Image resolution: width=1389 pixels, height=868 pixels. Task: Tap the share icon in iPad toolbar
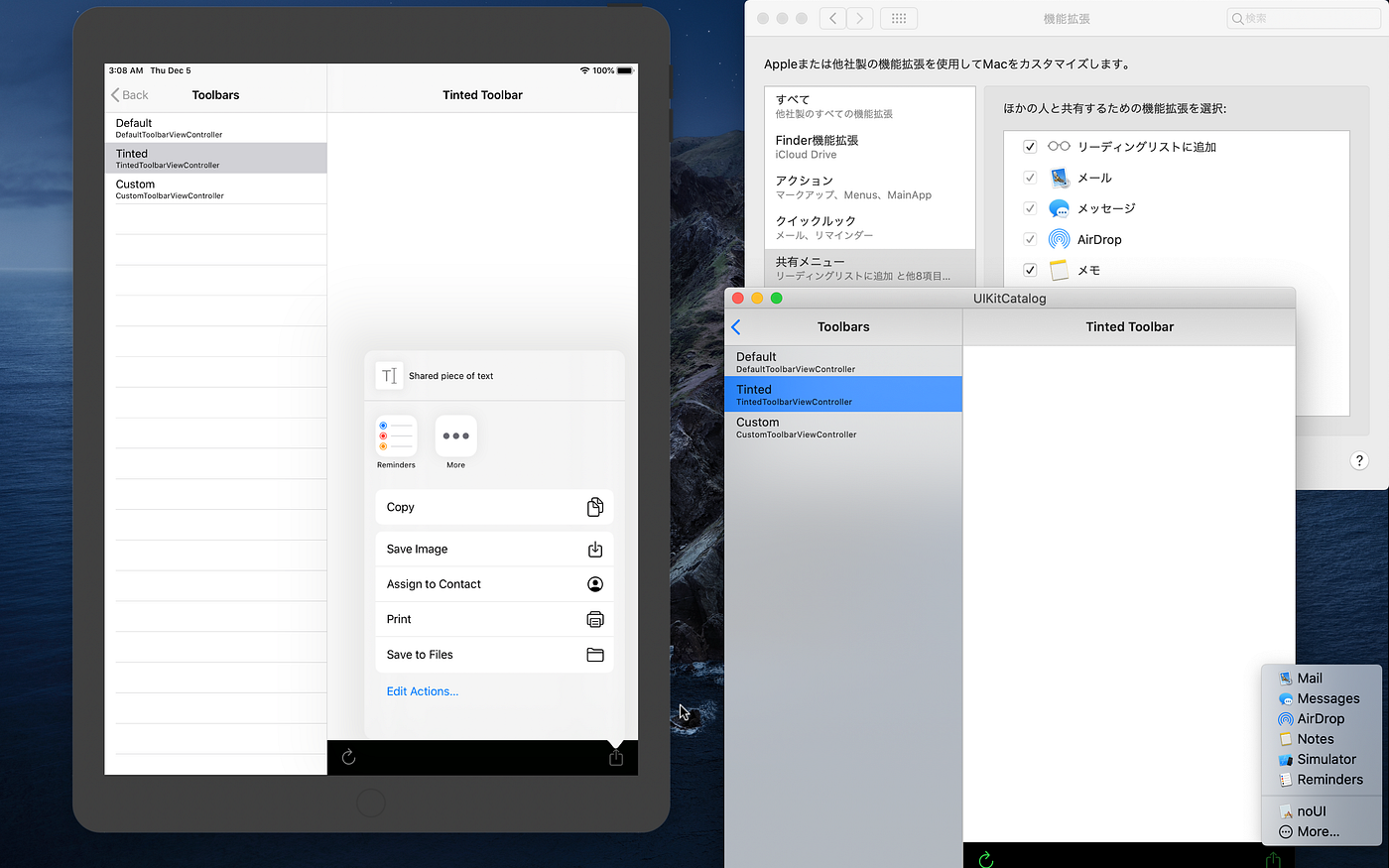coord(616,757)
